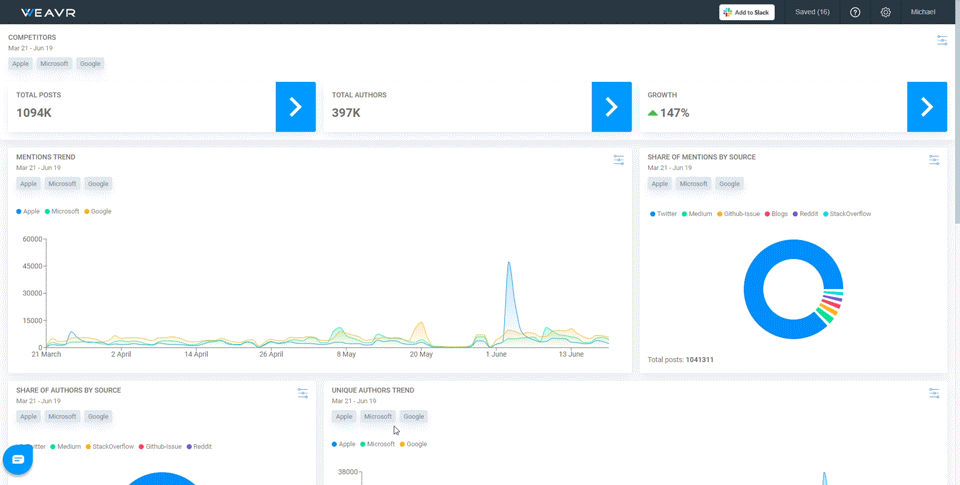The image size is (960, 485).
Task: Click Microsoft tag in Share of Authors panel
Action: (62, 416)
